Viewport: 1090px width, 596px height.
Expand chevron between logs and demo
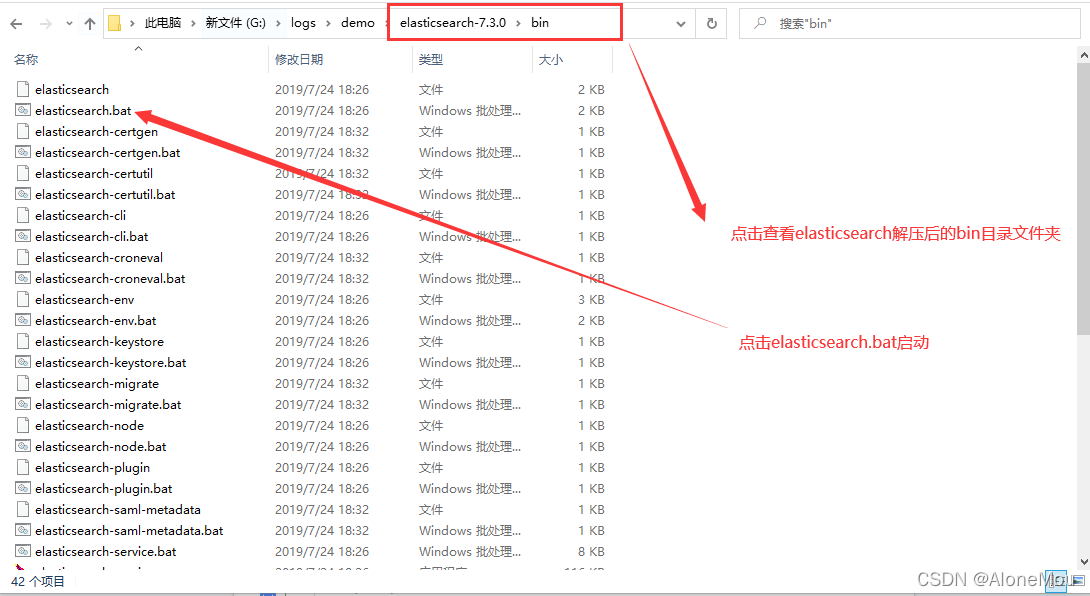coord(328,24)
